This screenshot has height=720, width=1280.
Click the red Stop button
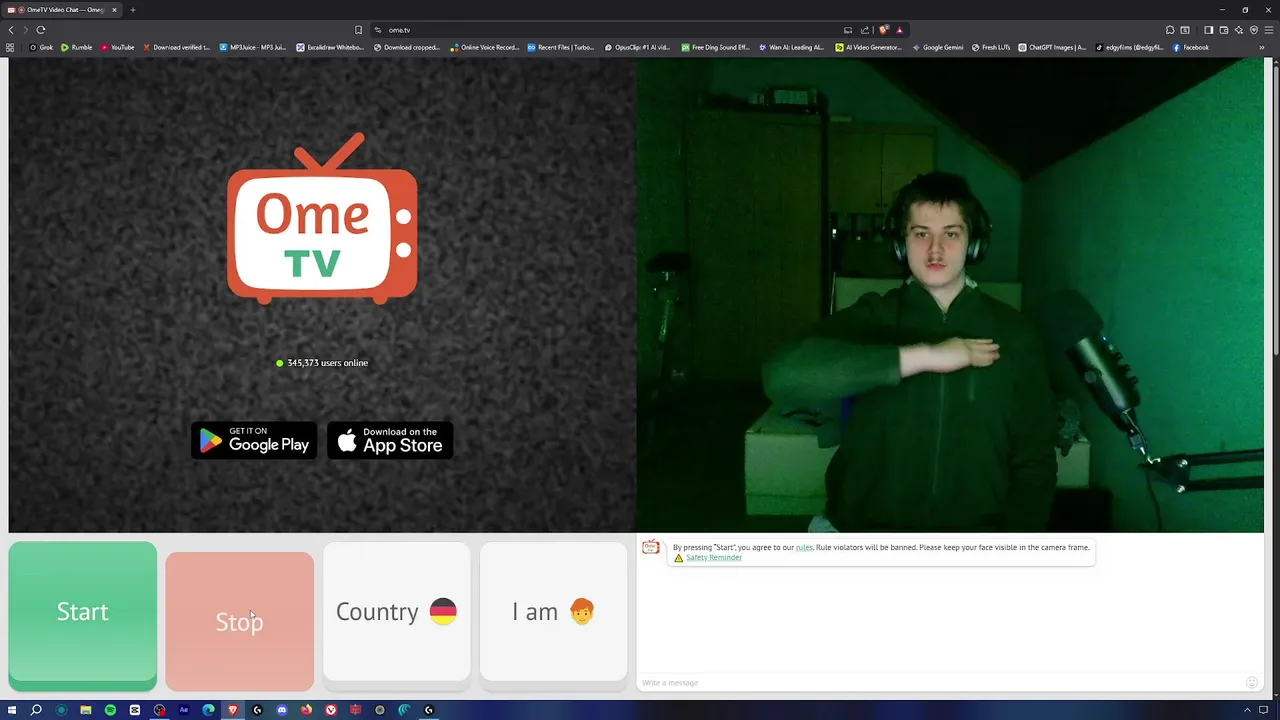(x=239, y=621)
